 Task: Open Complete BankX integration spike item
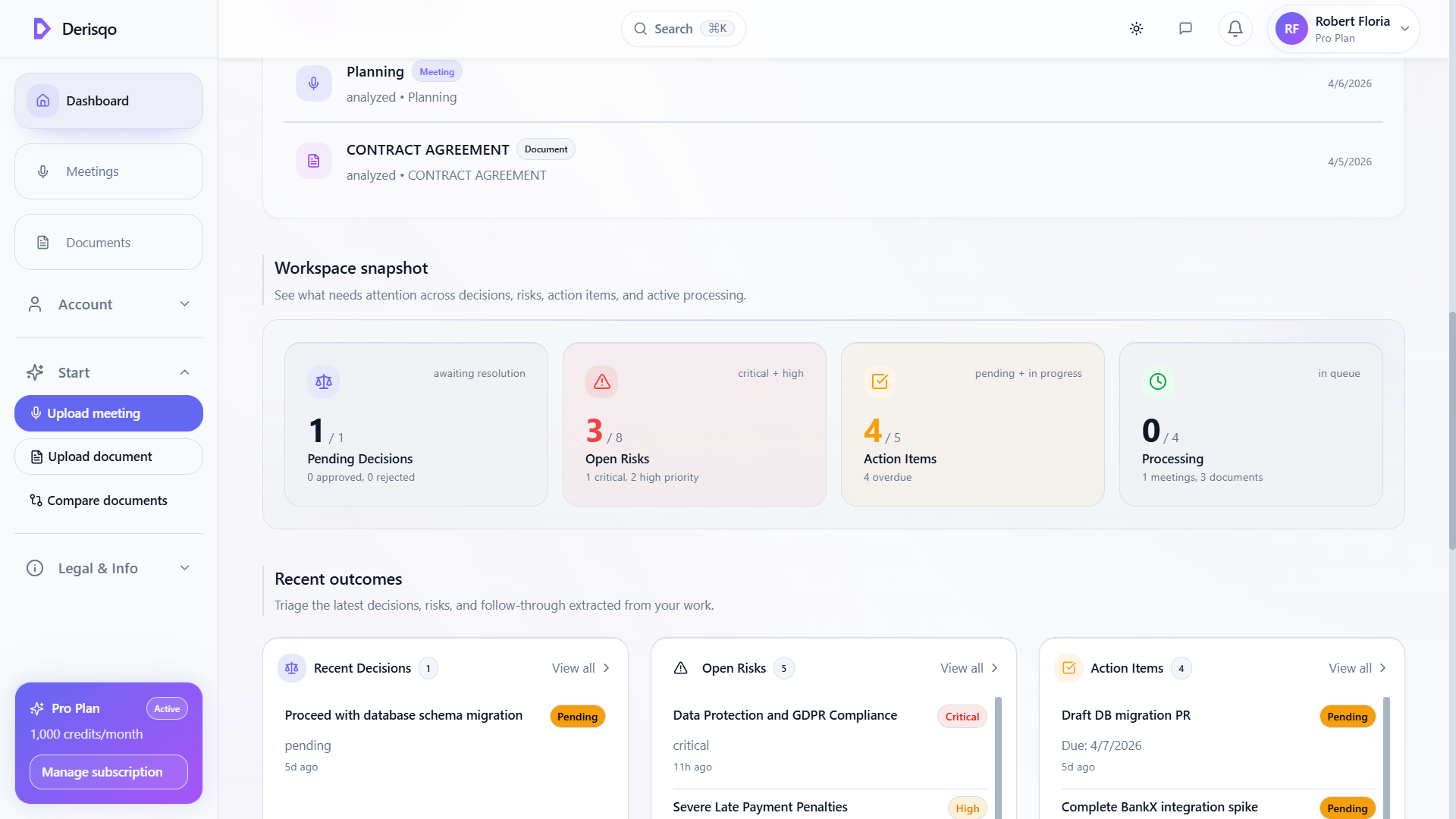pos(1159,807)
